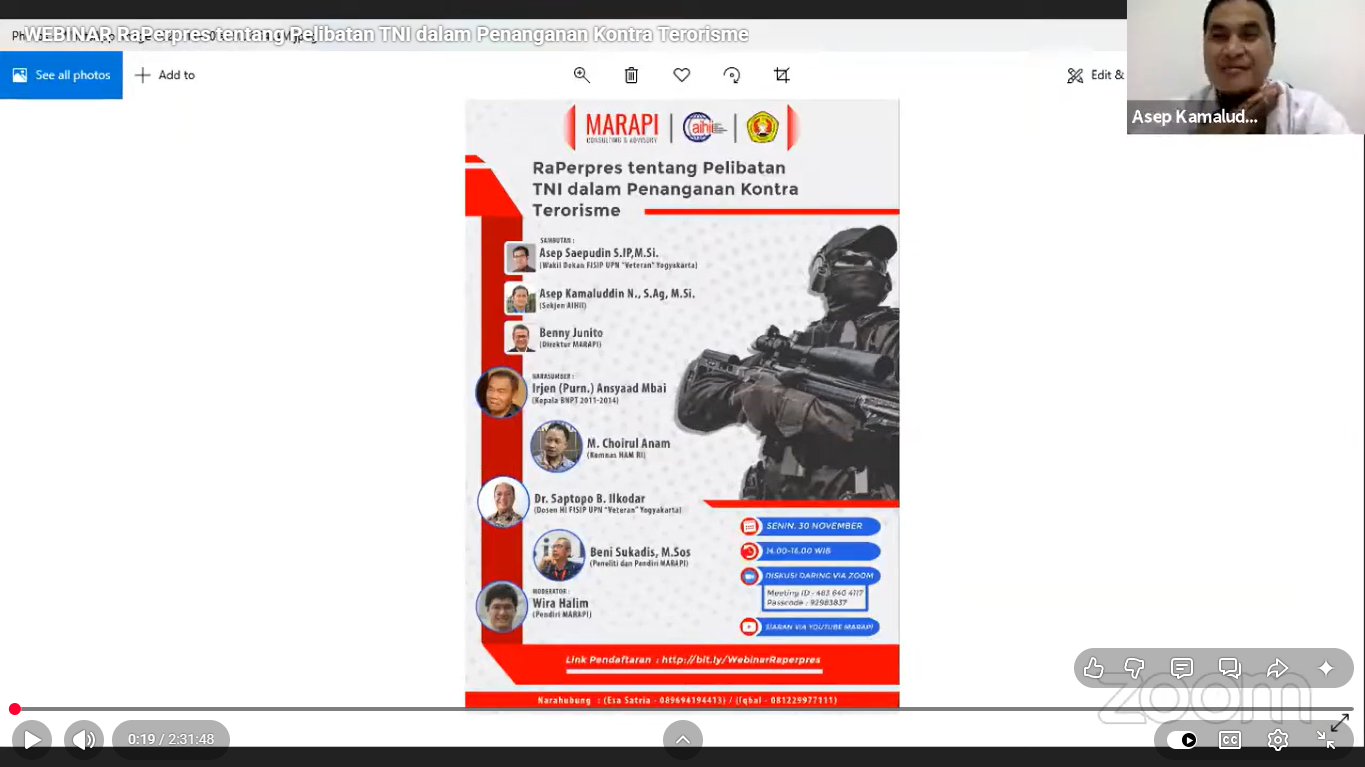Open the video comments panel
Viewport: 1365px width, 767px height.
(x=1182, y=668)
